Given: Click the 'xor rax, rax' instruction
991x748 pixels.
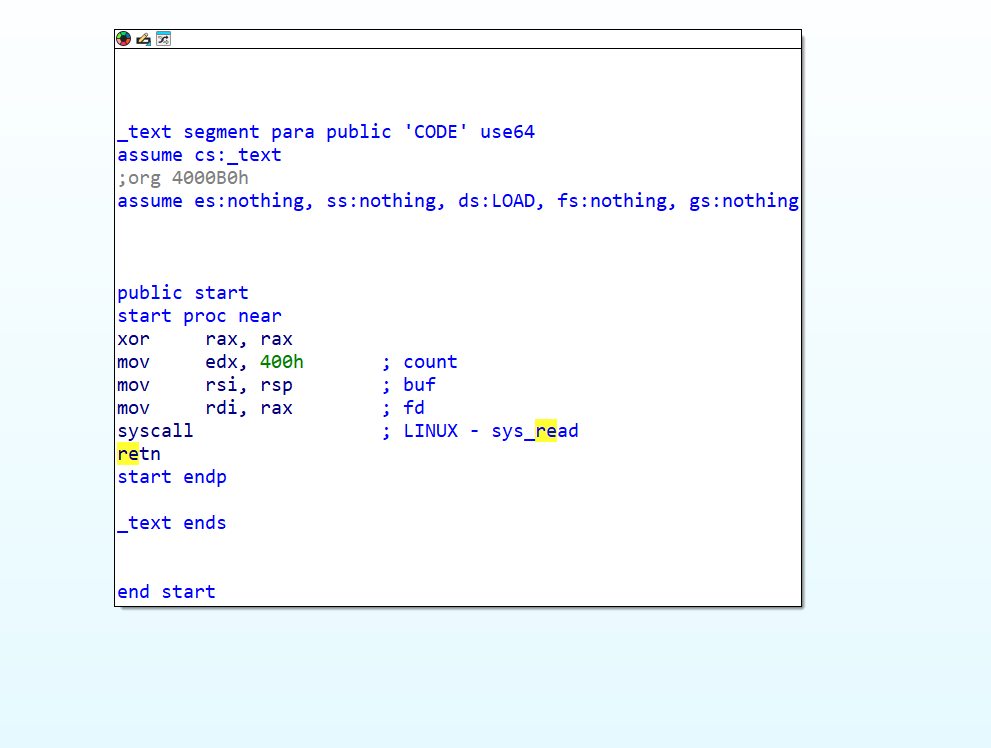Looking at the screenshot, I should (x=204, y=339).
